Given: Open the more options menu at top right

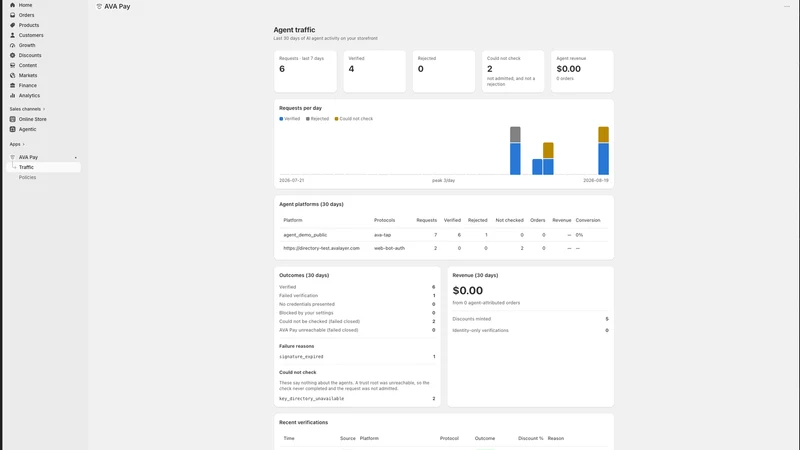Looking at the screenshot, I should click(x=786, y=7).
